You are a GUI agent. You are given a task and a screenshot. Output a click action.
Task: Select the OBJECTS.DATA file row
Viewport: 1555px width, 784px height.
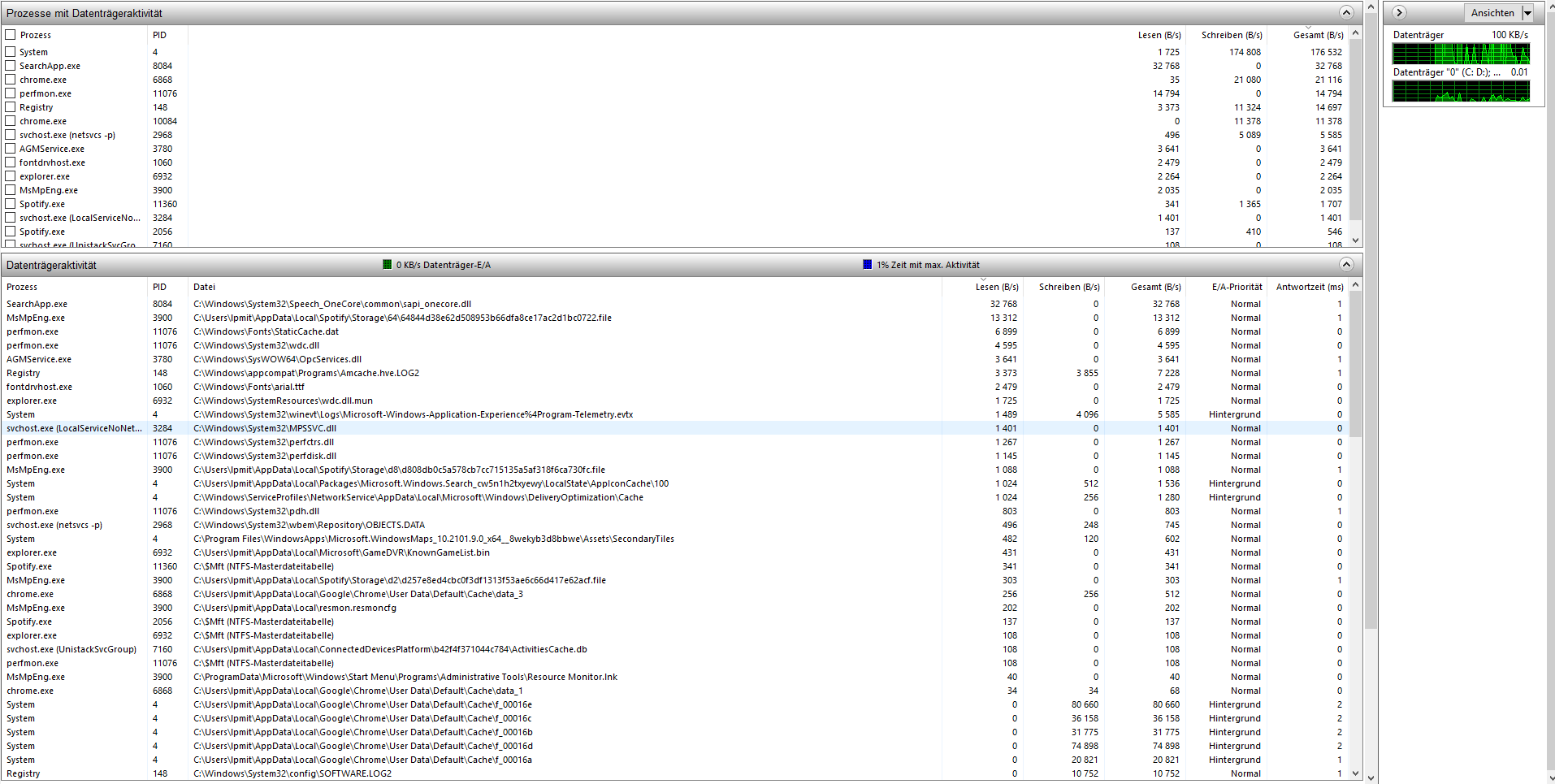(674, 525)
